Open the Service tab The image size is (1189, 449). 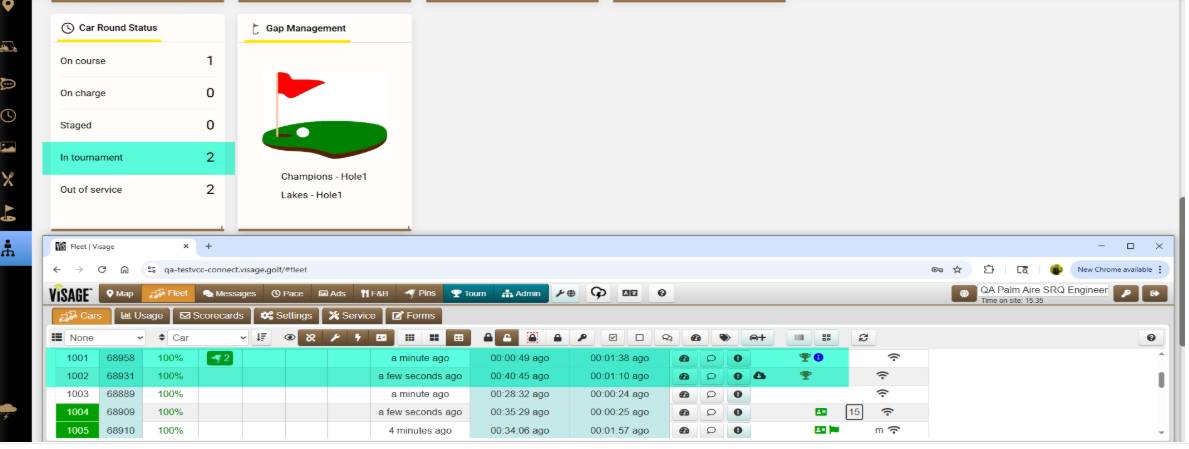tap(352, 316)
